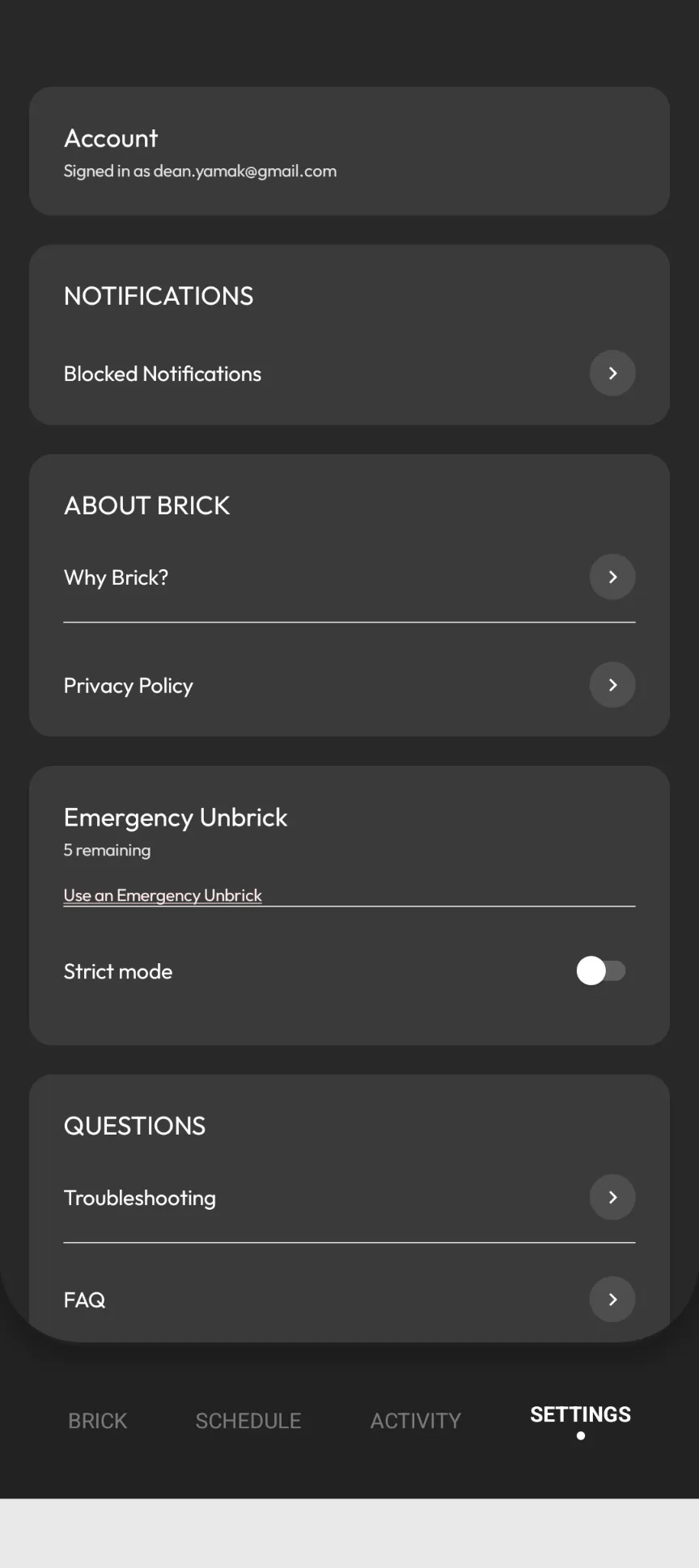This screenshot has width=699, height=1568.
Task: Tap the signed-in email address text
Action: pyautogui.click(x=244, y=171)
